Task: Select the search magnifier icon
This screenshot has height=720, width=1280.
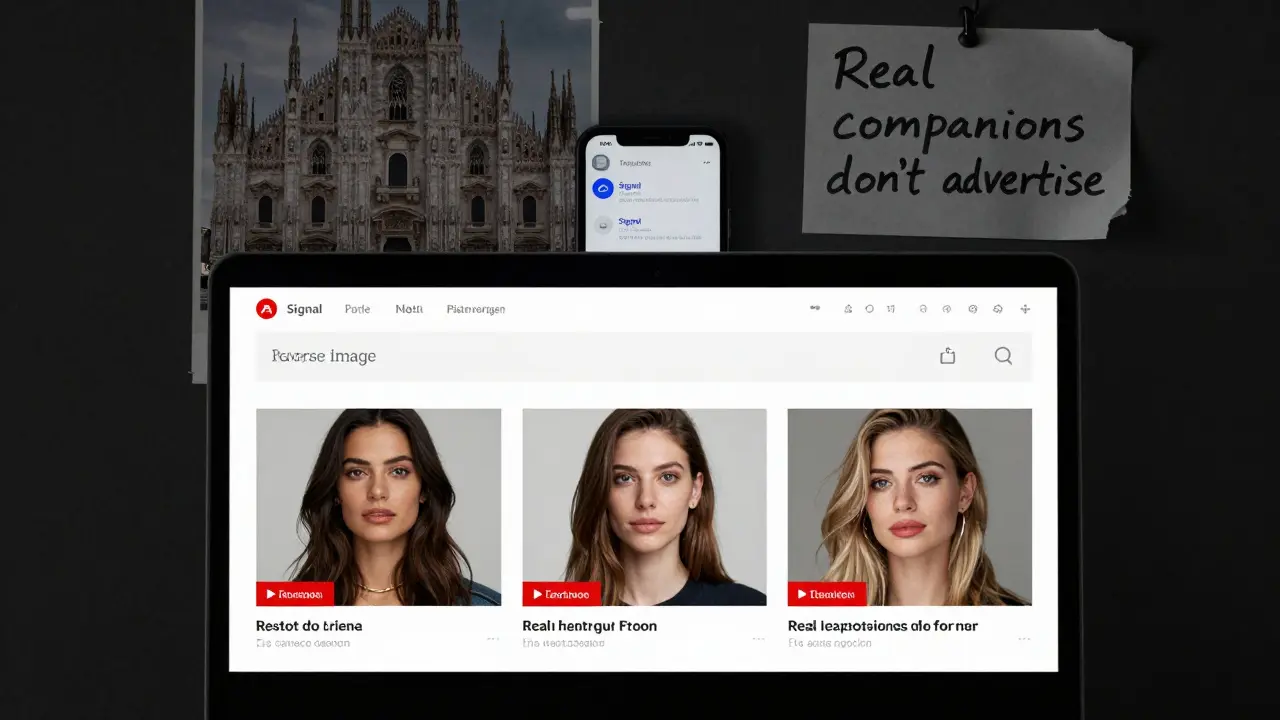Action: tap(1003, 356)
